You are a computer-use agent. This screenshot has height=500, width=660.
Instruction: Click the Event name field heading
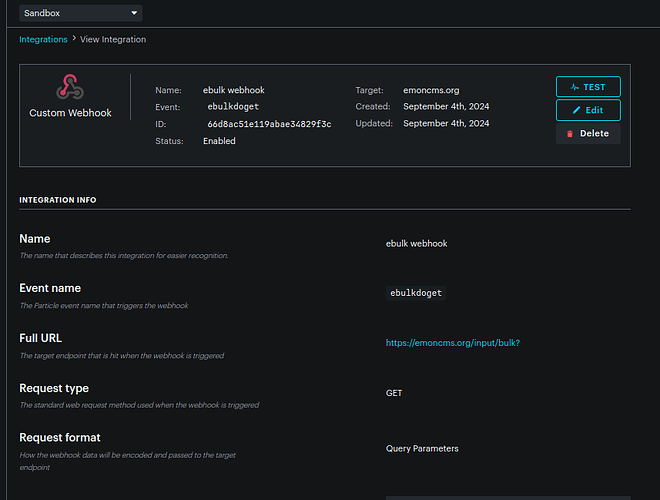[x=50, y=288]
